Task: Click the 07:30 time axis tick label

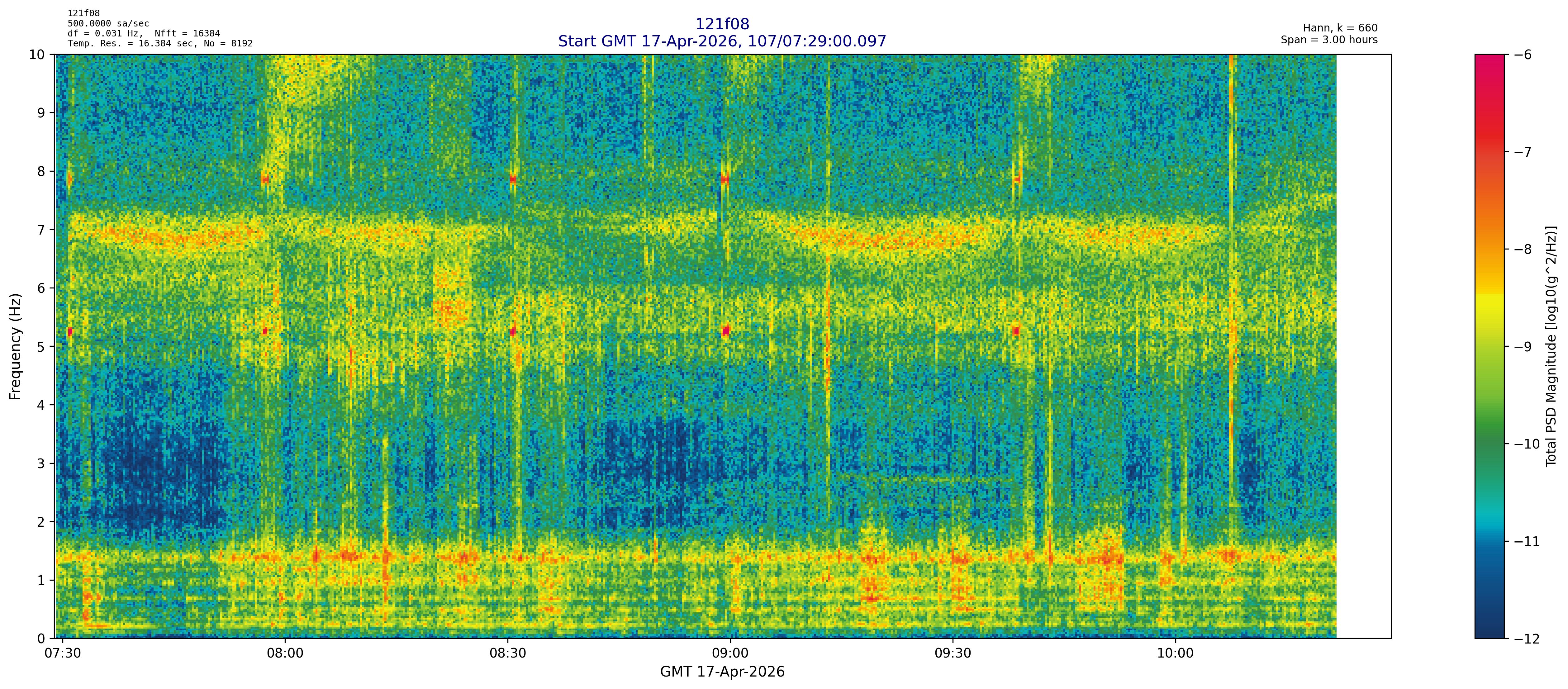Action: coord(63,654)
